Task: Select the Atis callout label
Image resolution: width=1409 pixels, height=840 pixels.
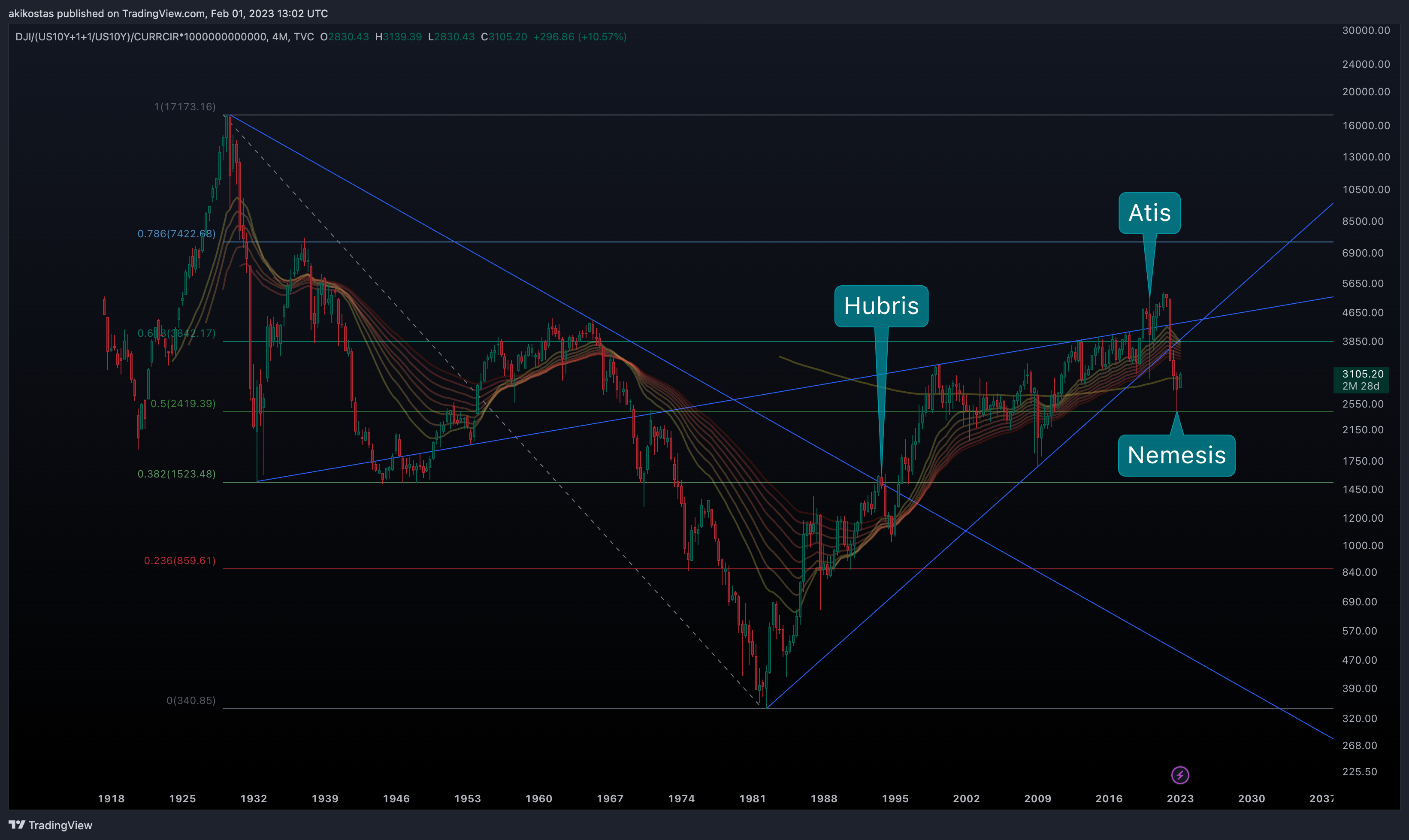Action: pos(1150,213)
